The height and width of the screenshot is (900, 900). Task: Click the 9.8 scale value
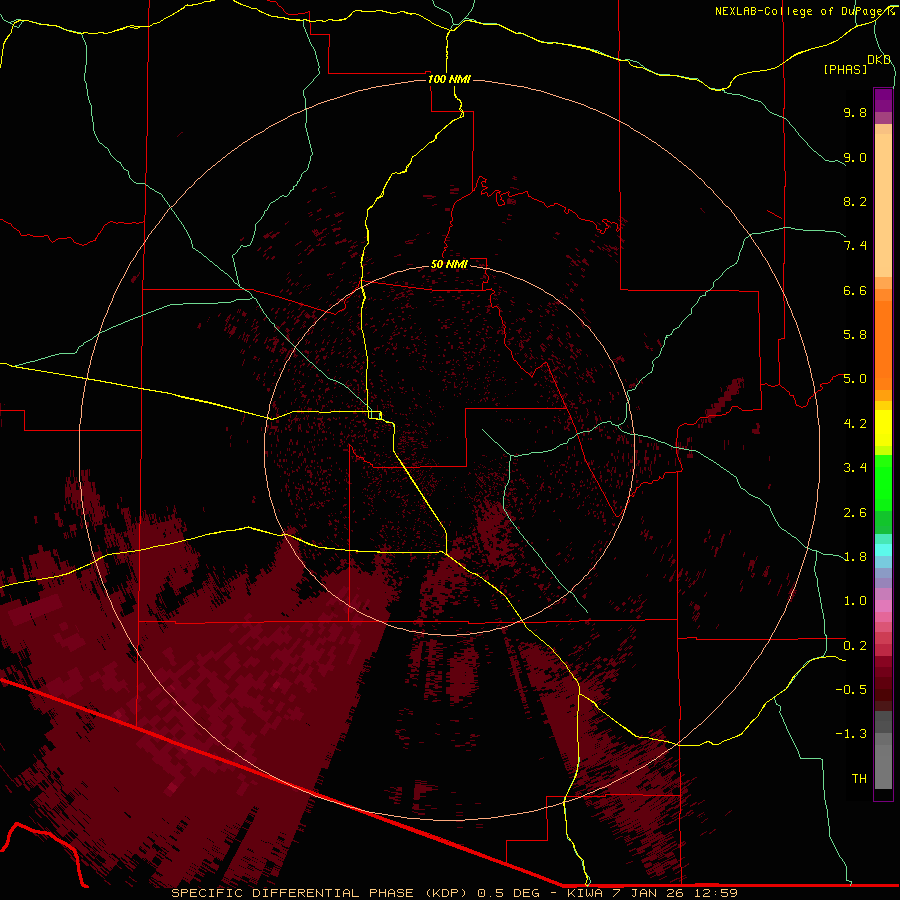click(x=855, y=112)
